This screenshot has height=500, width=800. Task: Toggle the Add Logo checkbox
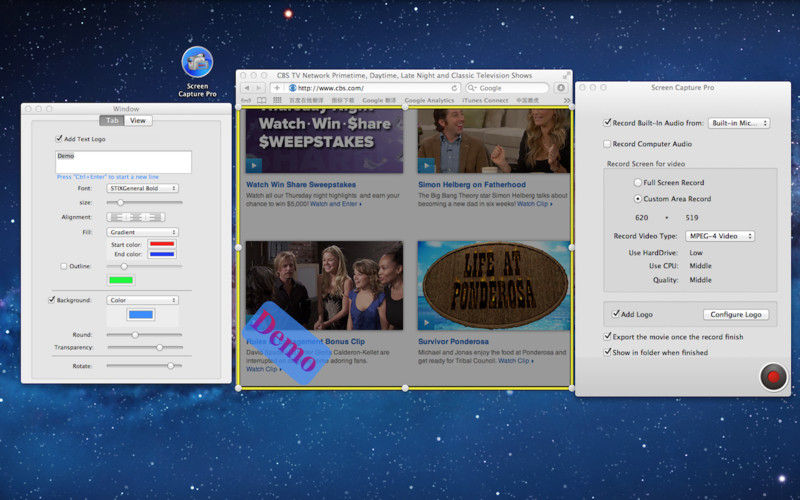coord(616,314)
